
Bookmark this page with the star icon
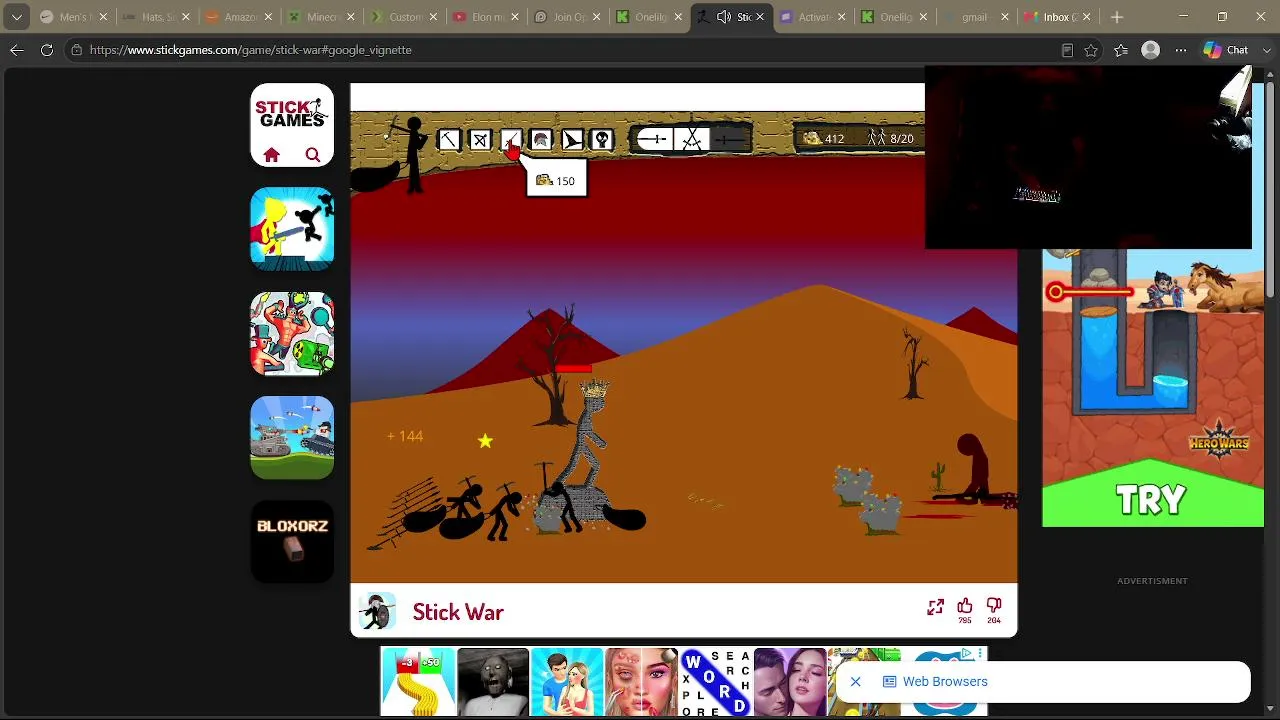click(x=1091, y=50)
